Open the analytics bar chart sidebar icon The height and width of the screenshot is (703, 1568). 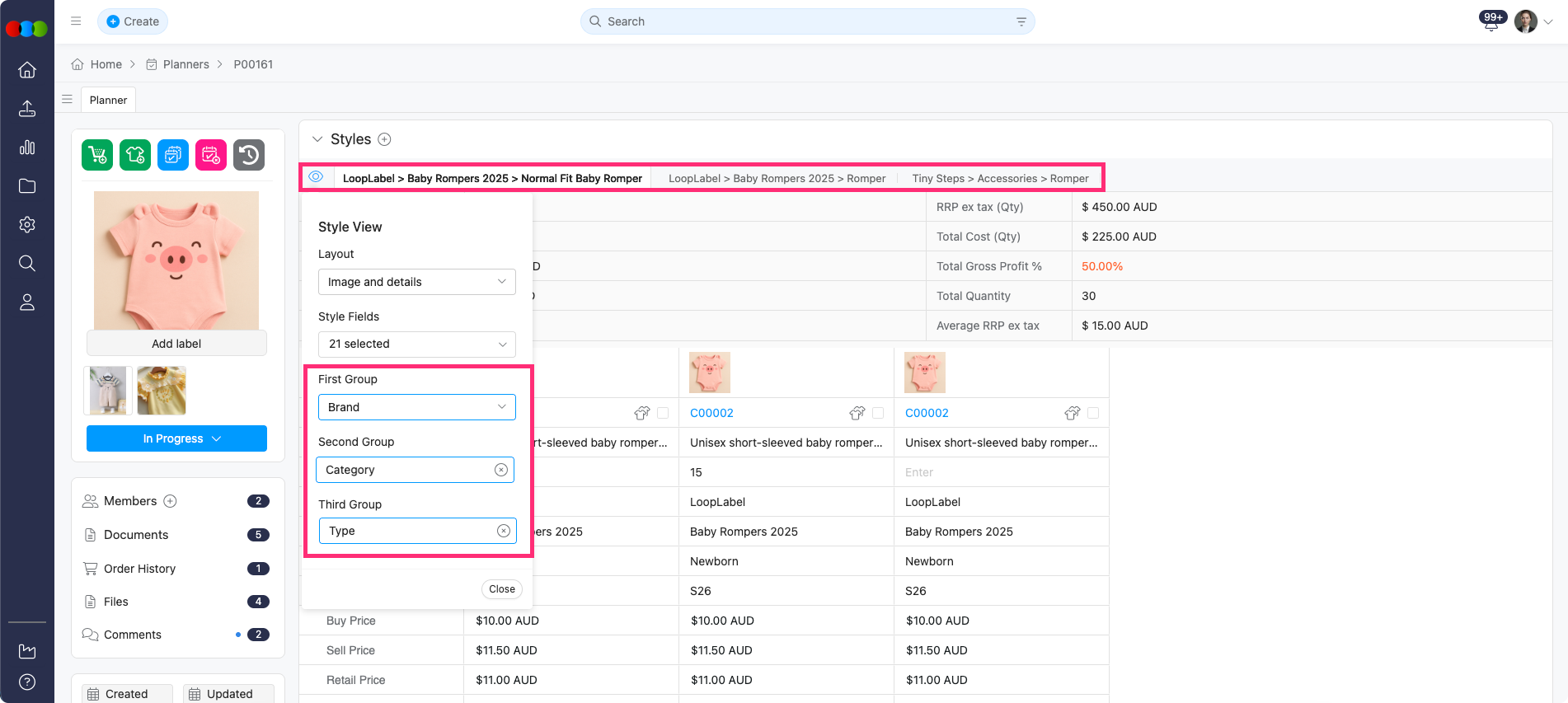pyautogui.click(x=27, y=148)
